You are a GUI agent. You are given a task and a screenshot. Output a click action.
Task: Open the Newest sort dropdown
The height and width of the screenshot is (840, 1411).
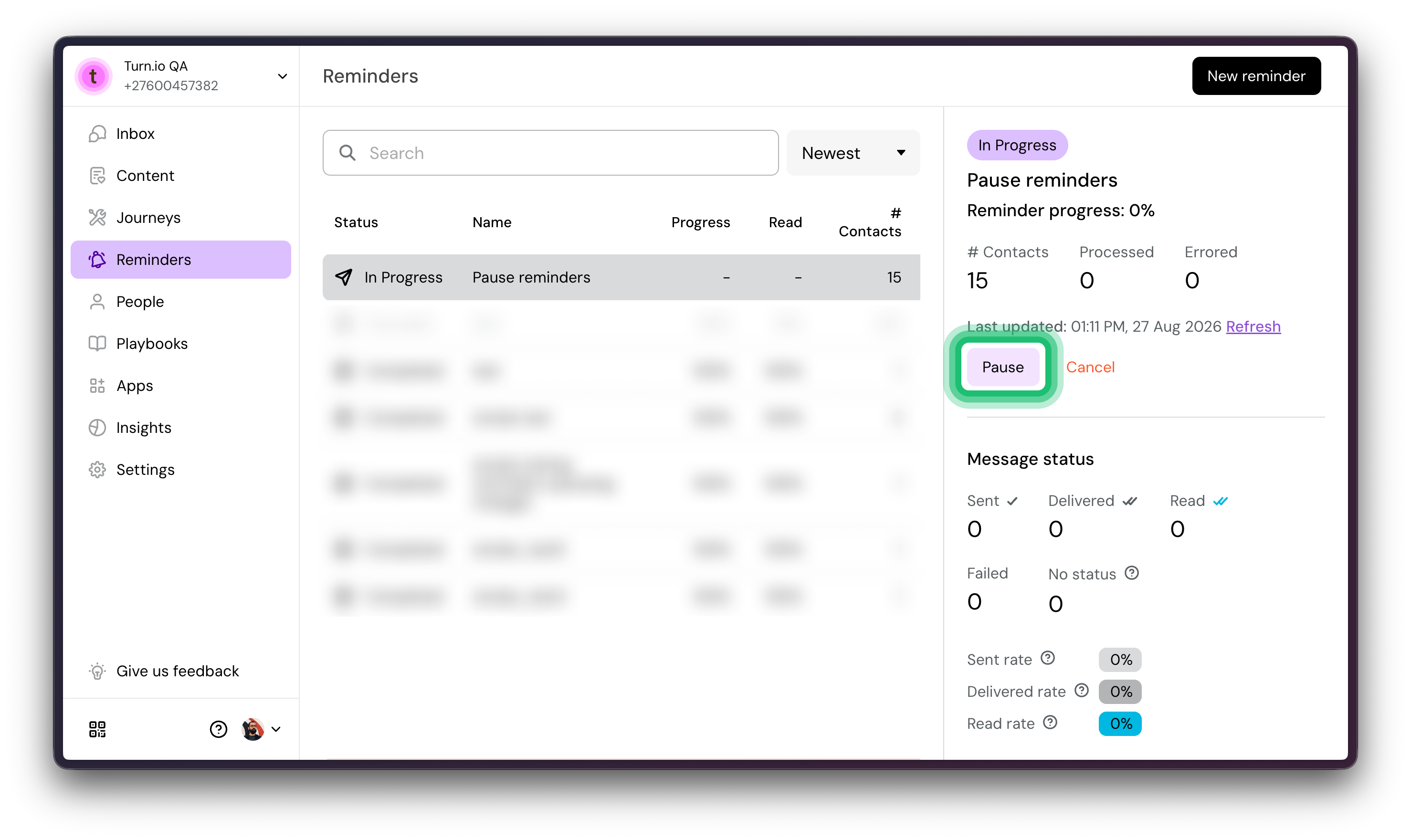click(853, 153)
